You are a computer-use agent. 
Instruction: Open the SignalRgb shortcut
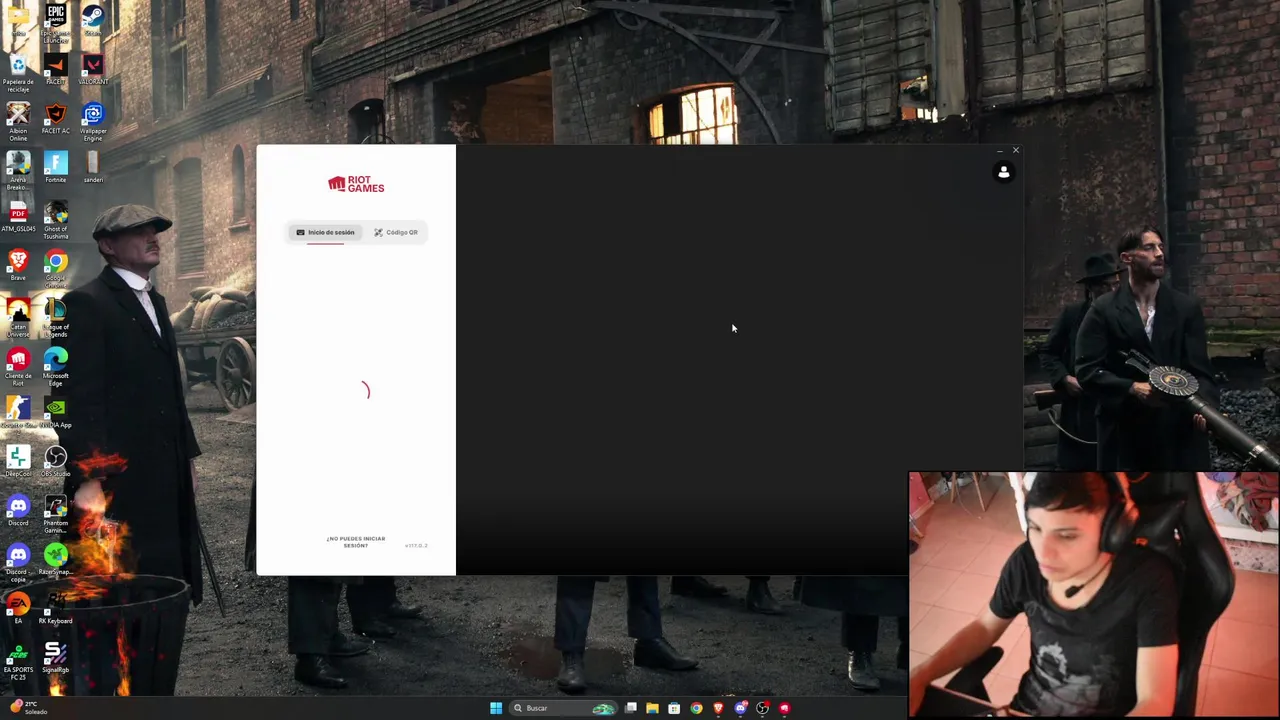(x=56, y=657)
